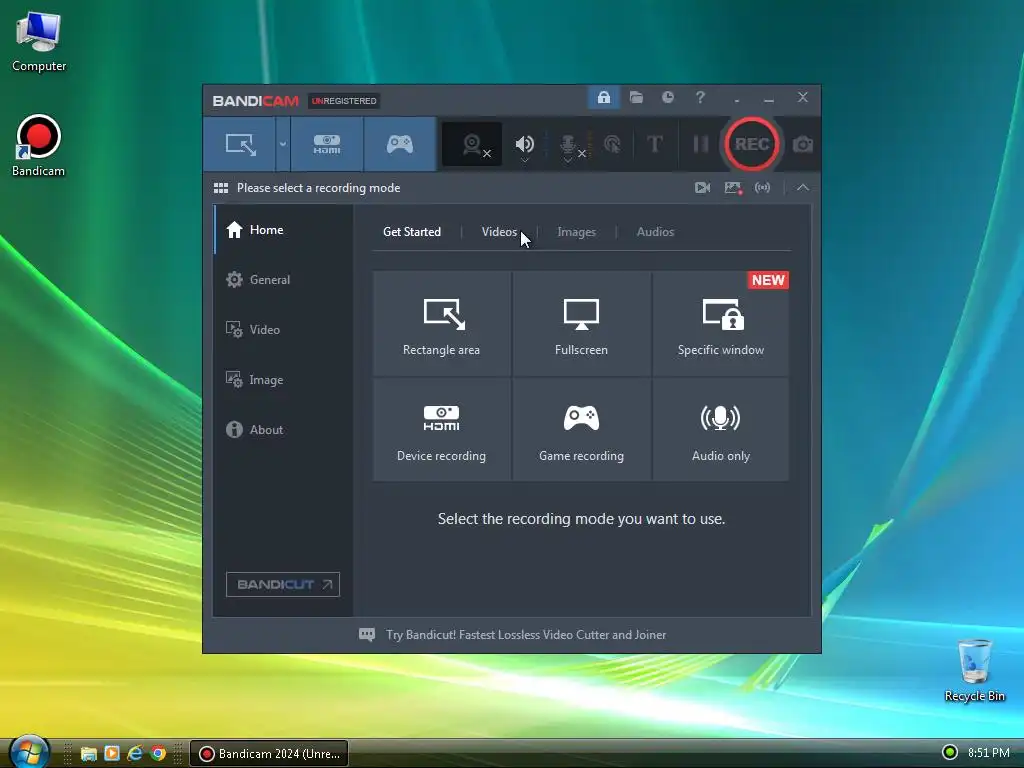Open the General settings sidebar section
This screenshot has height=768, width=1024.
283,280
